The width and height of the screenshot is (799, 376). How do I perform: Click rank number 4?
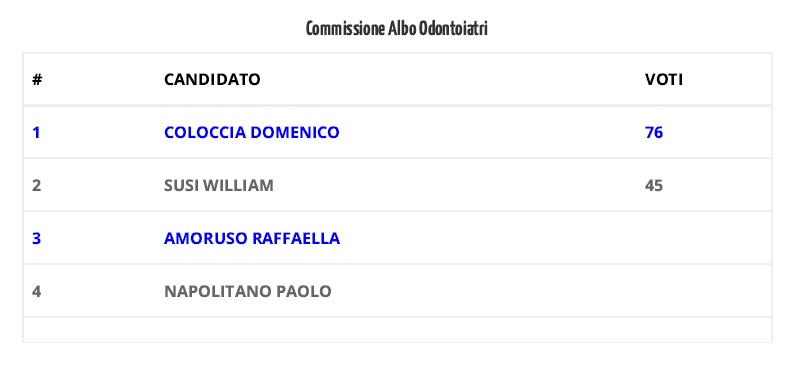pos(36,291)
